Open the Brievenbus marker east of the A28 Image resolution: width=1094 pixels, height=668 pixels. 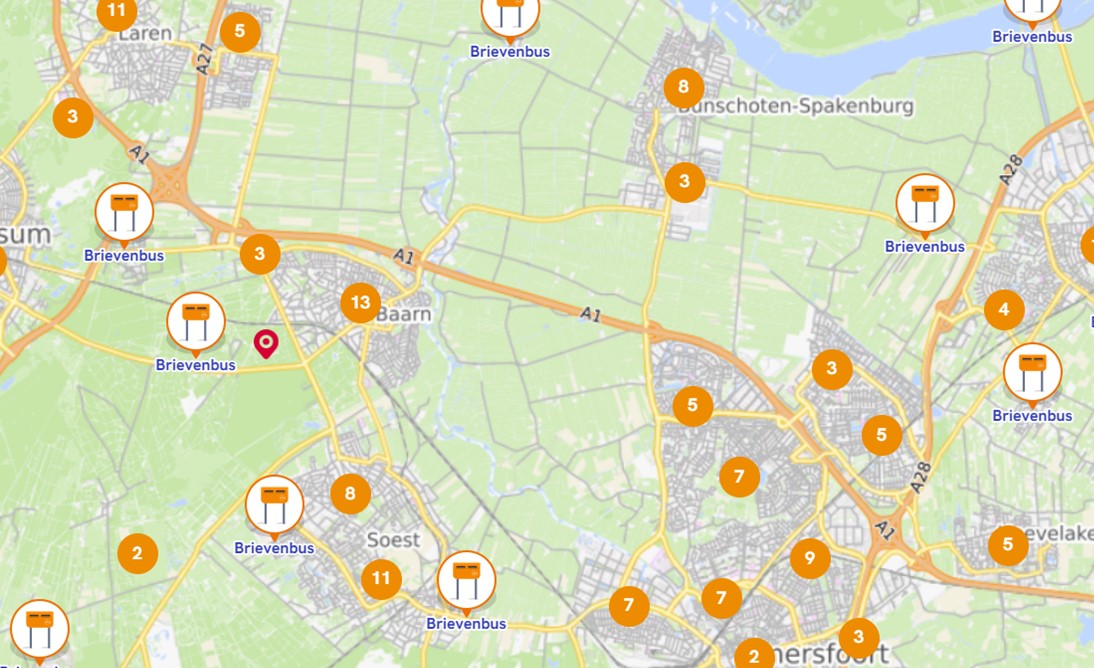[x=1033, y=373]
